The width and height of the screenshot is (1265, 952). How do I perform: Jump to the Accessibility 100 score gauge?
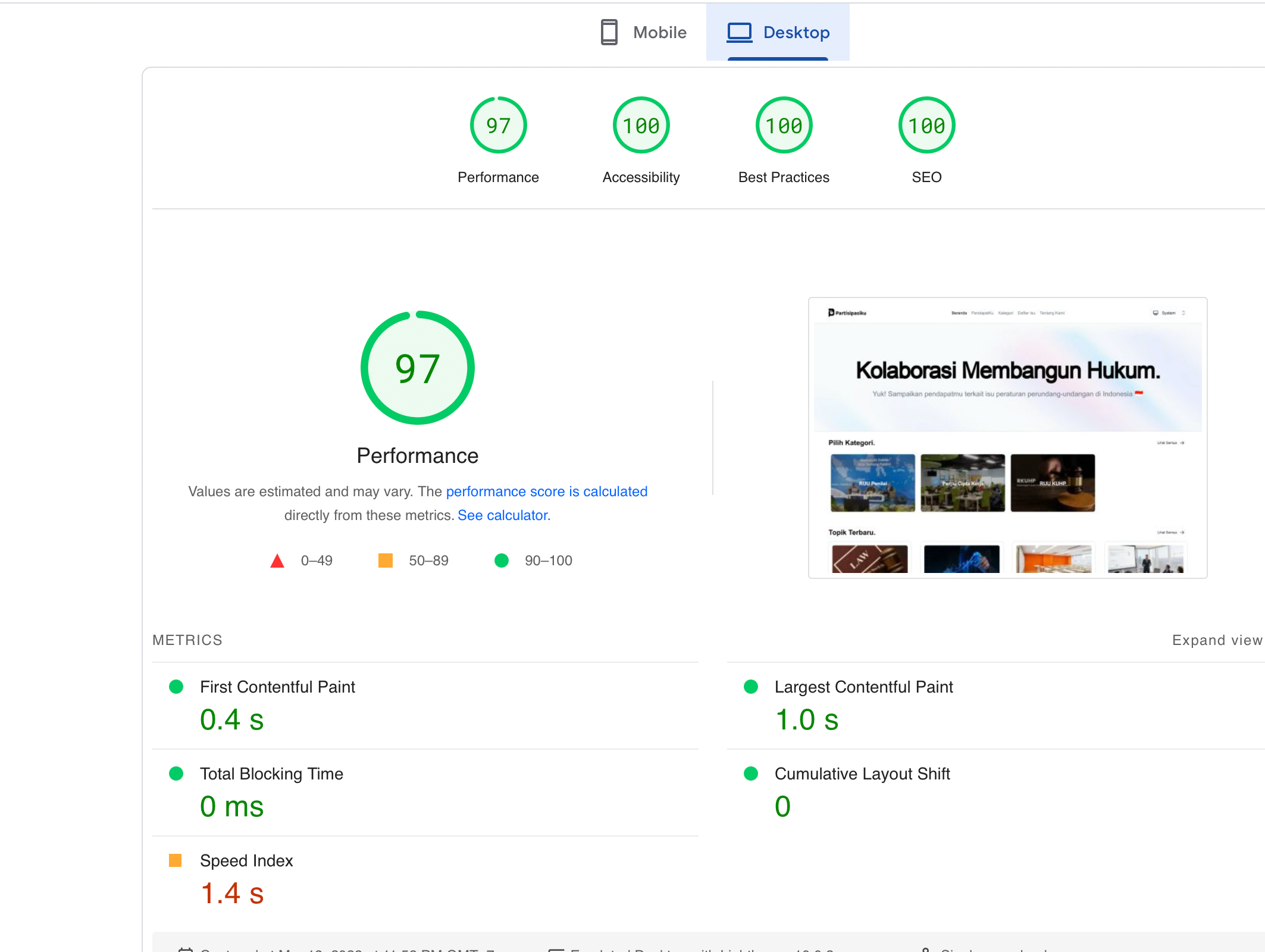[641, 126]
